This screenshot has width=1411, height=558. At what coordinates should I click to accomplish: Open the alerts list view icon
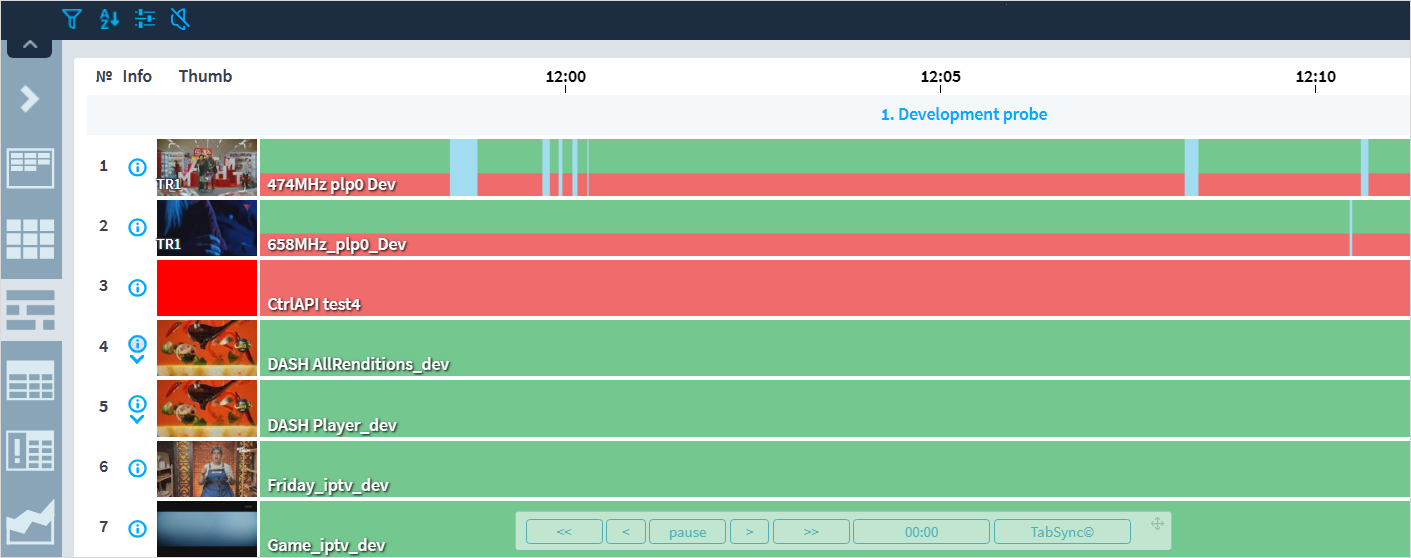pos(30,450)
